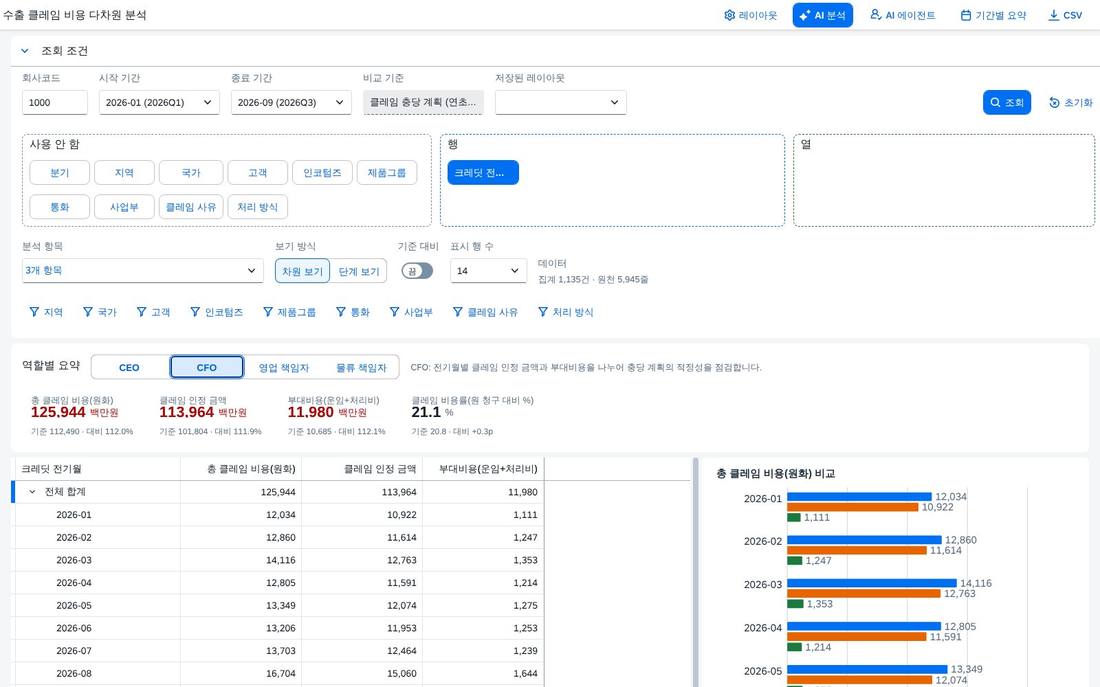This screenshot has width=1100, height=687.
Task: Toggle the 기준 대비 switch
Action: point(417,271)
